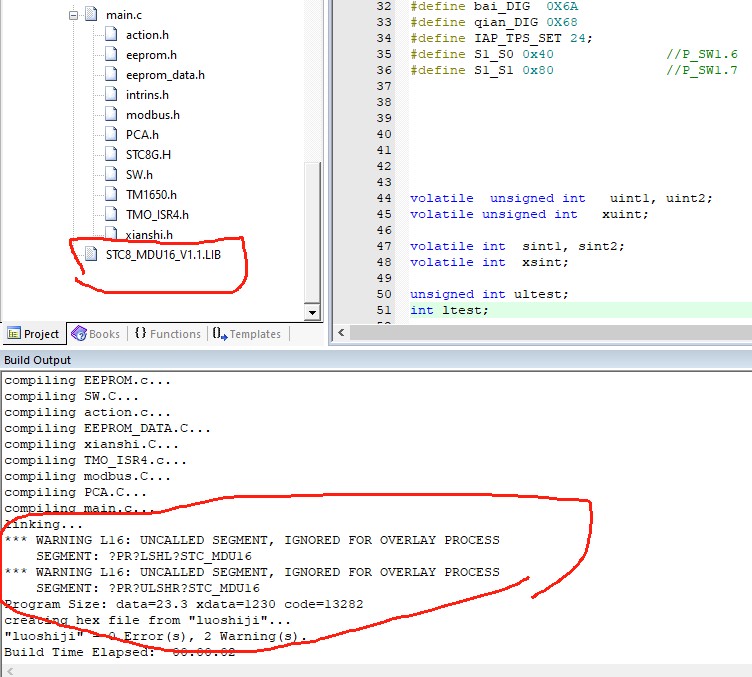The height and width of the screenshot is (677, 752).
Task: Click the file icon next to eeprom.h
Action: pos(111,54)
